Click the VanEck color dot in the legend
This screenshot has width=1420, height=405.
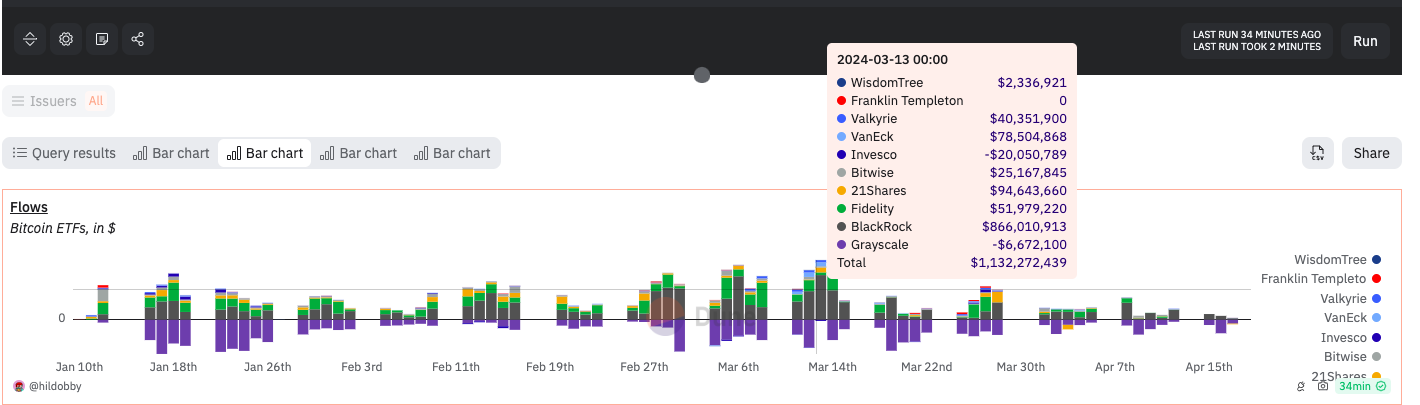[1376, 318]
